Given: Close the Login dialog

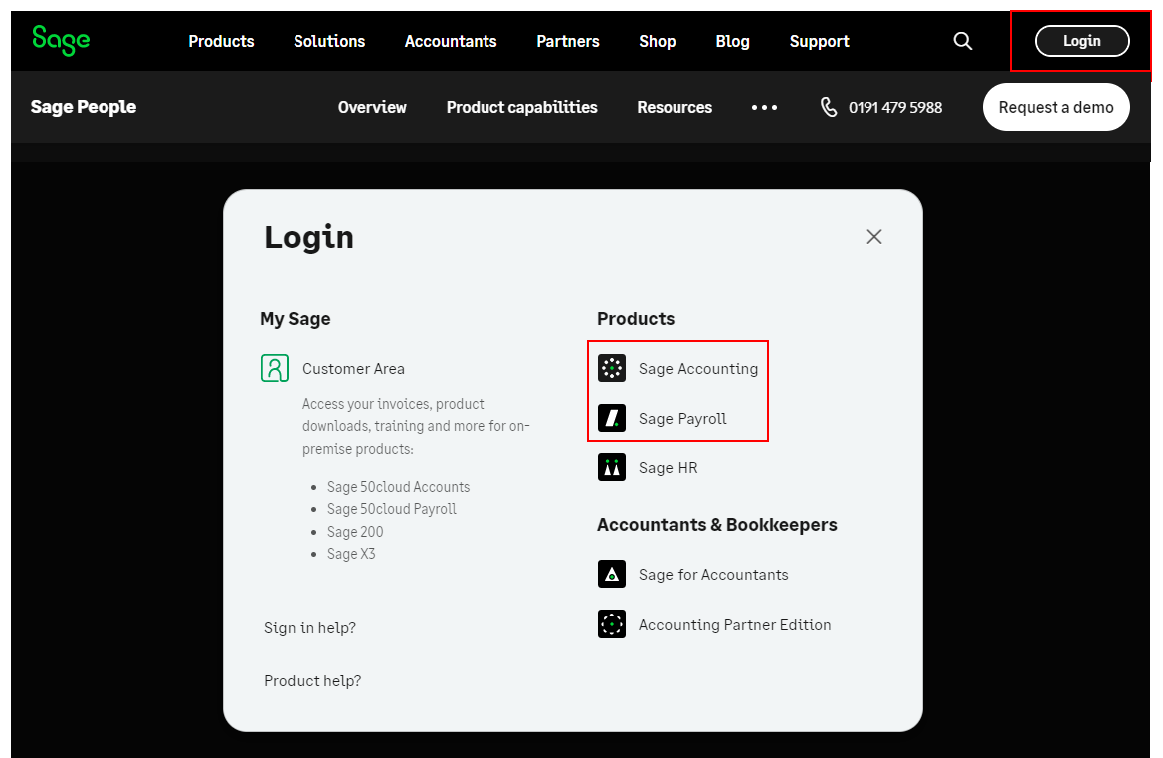Looking at the screenshot, I should 874,237.
